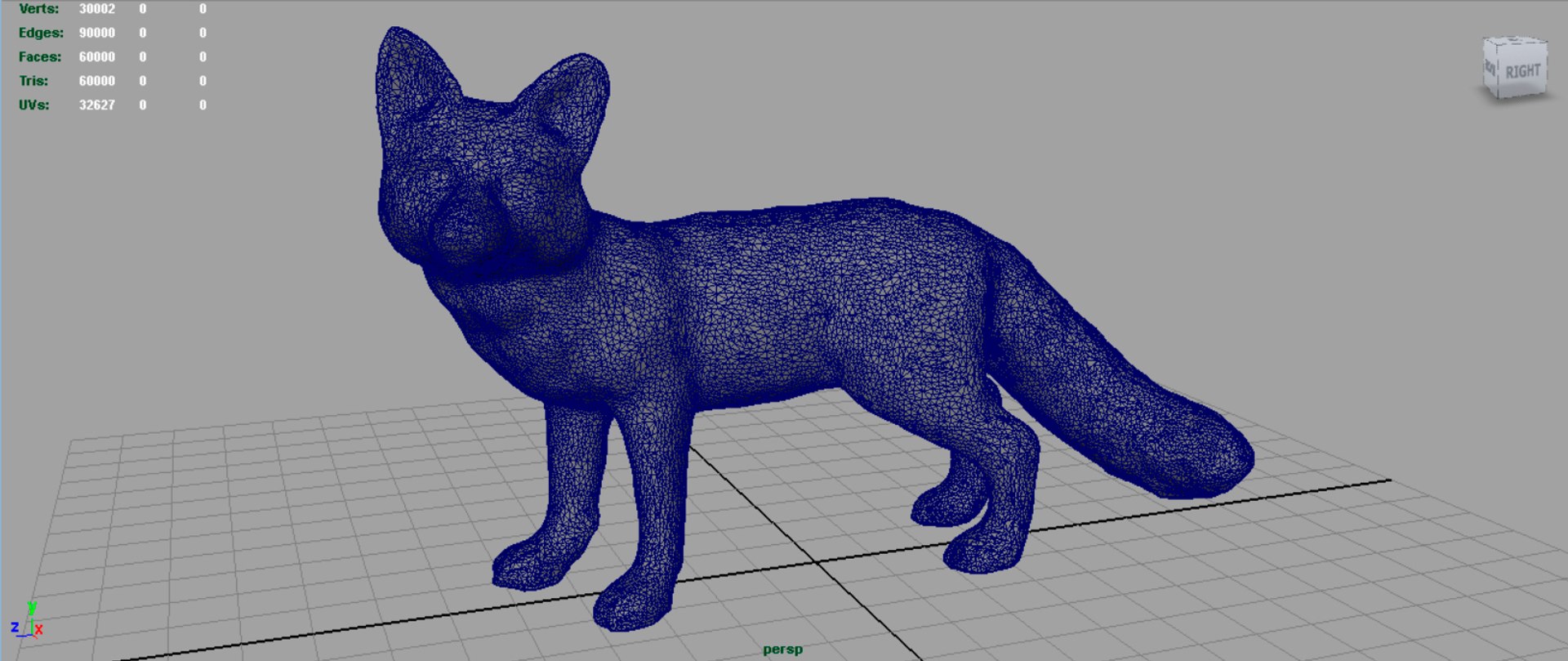Click the vertex count 30002

point(97,9)
